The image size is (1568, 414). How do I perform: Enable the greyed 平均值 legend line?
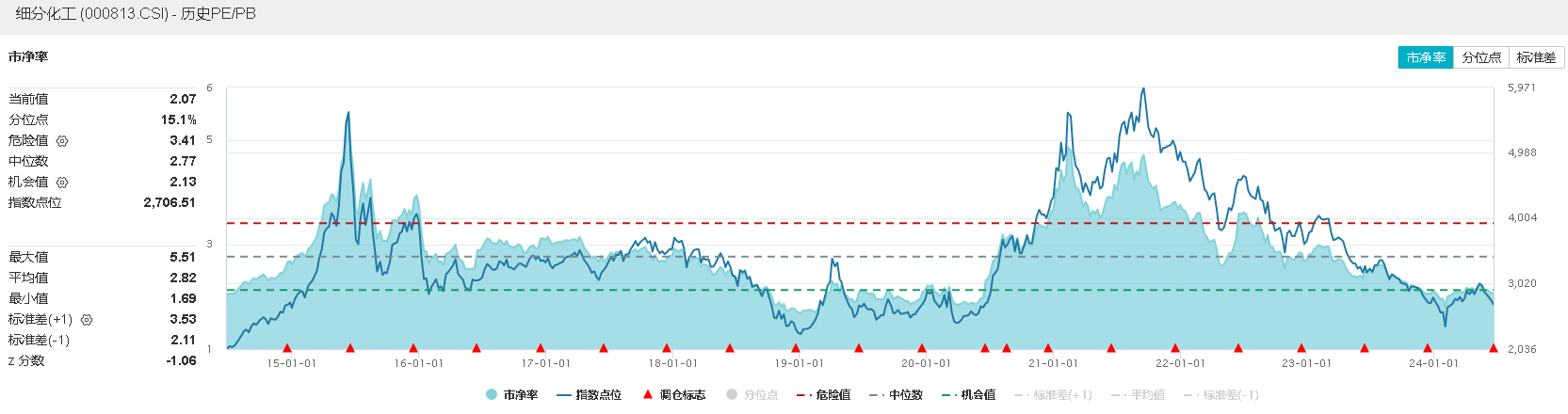1138,395
